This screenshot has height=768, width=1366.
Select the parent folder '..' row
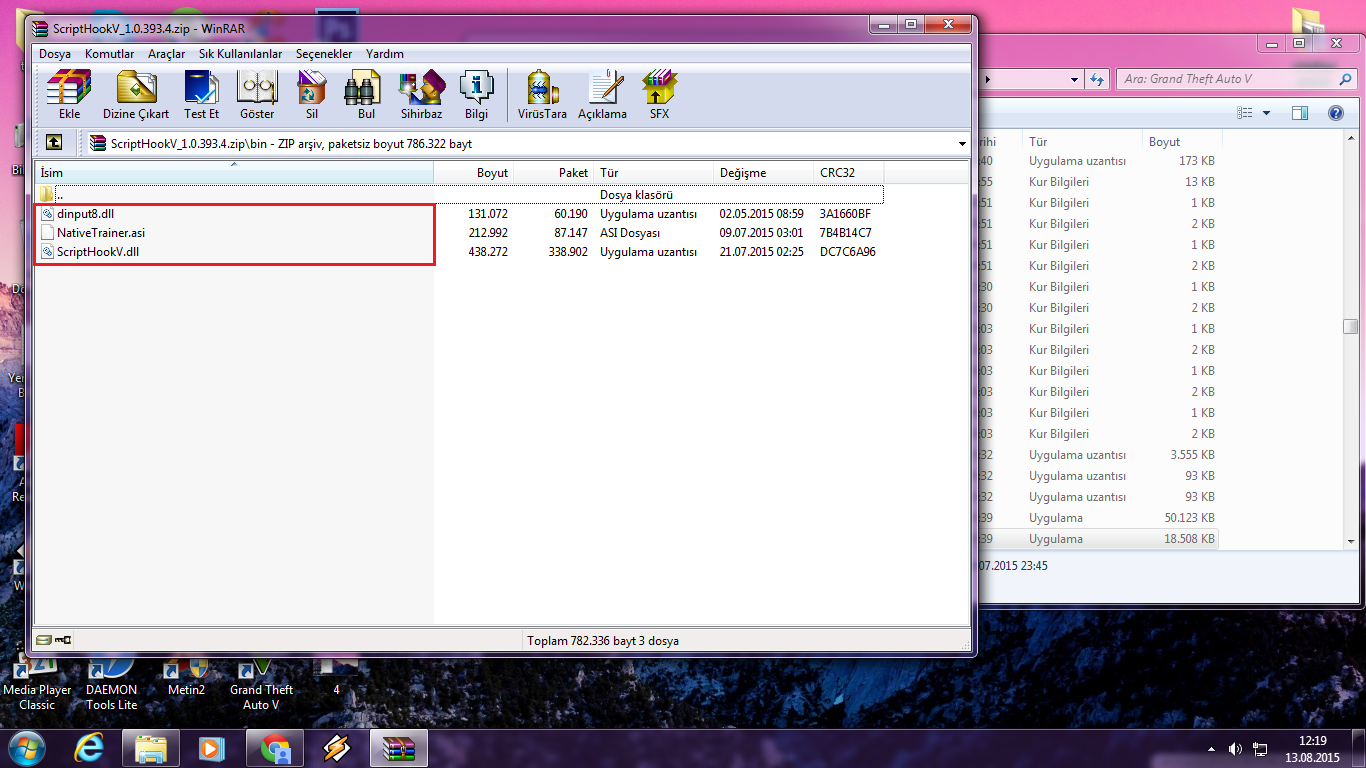pos(460,195)
